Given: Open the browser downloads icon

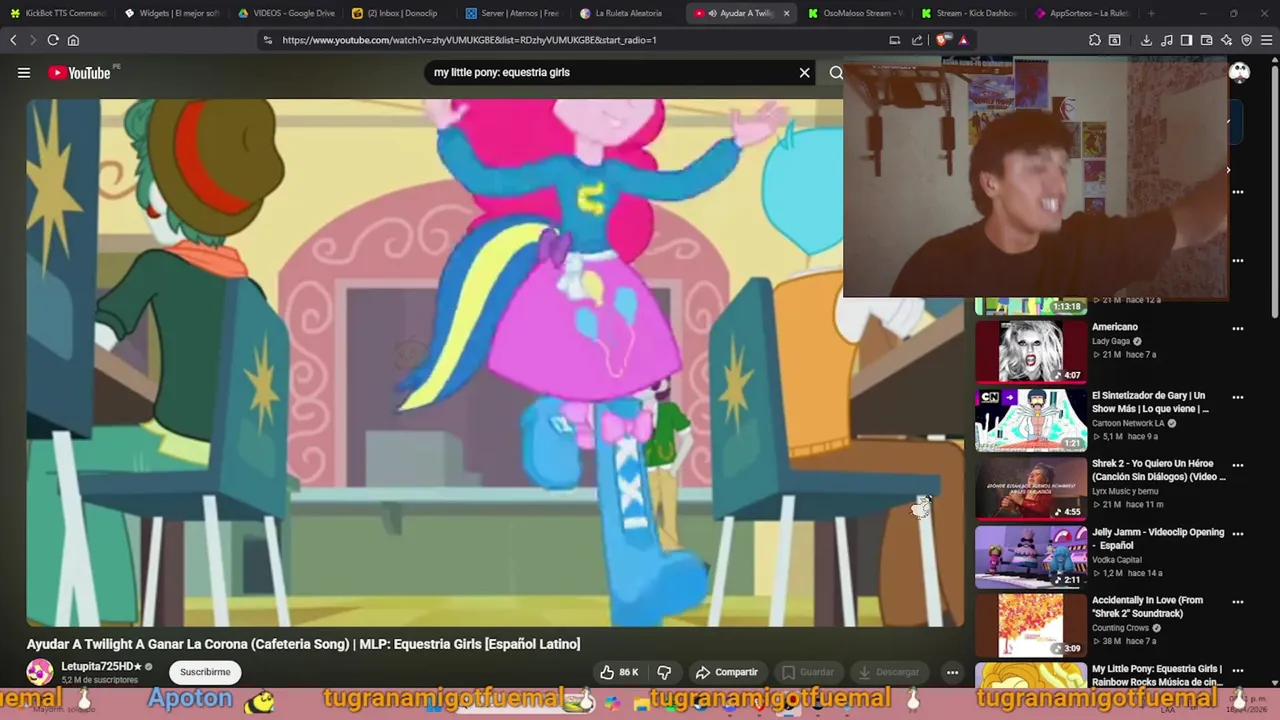Looking at the screenshot, I should [1146, 40].
